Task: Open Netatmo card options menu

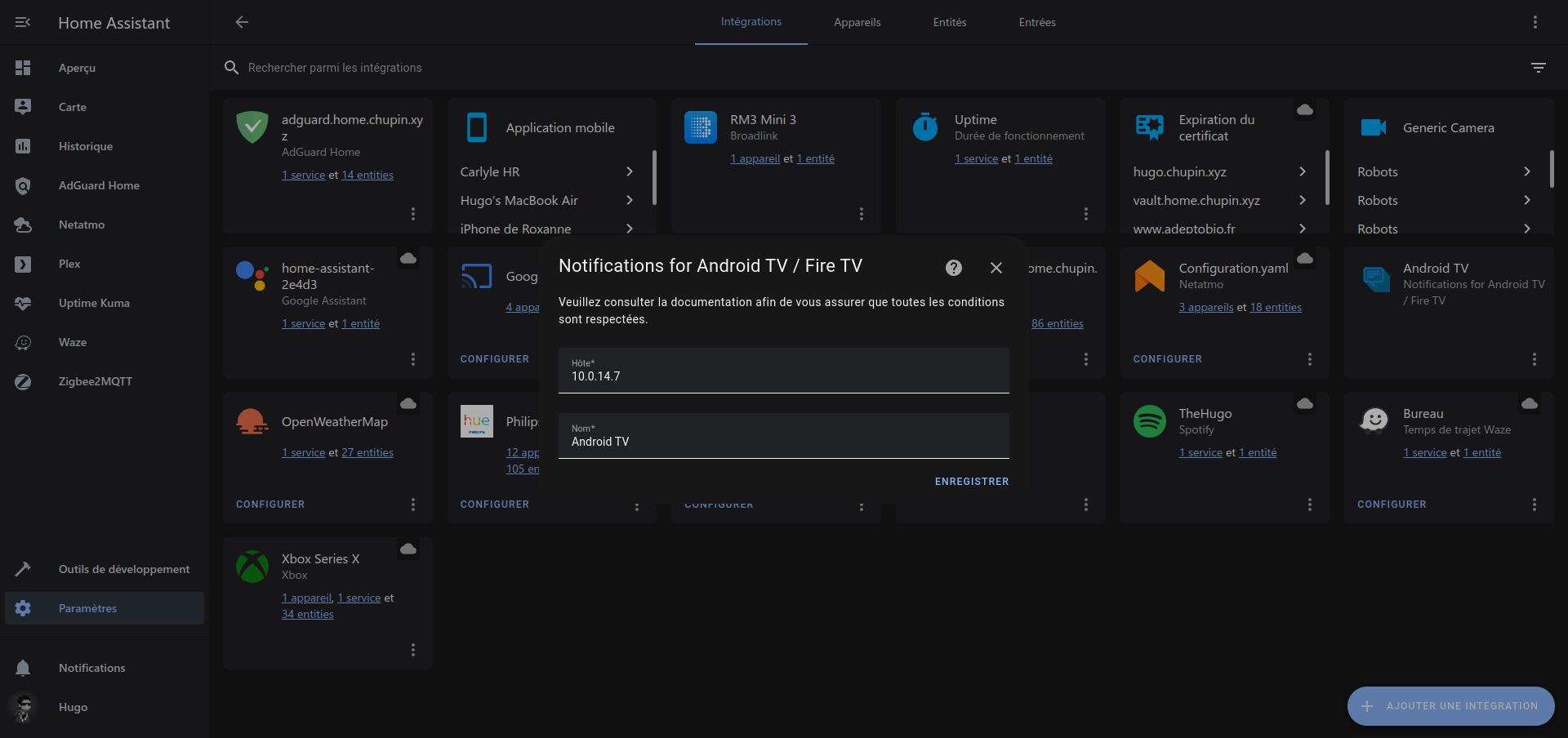Action: (1310, 359)
